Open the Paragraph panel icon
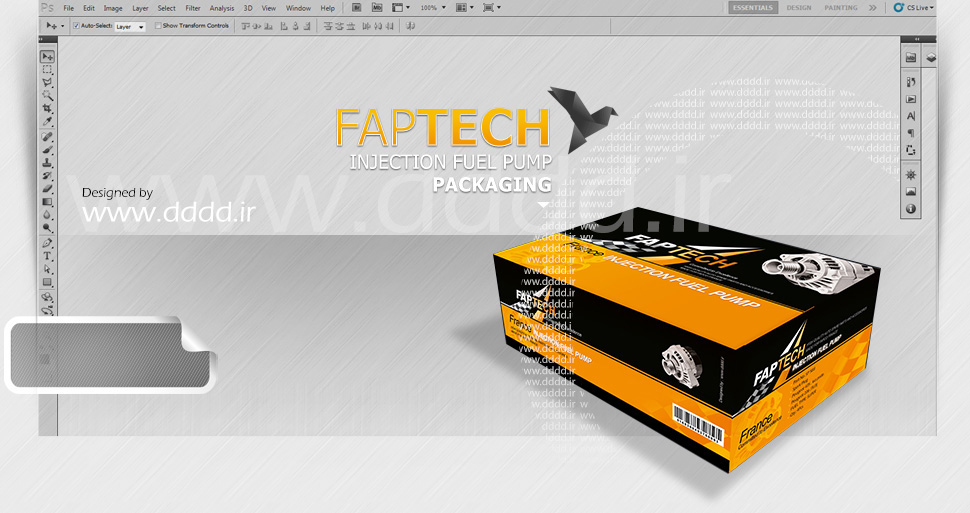970x513 pixels. coord(911,133)
